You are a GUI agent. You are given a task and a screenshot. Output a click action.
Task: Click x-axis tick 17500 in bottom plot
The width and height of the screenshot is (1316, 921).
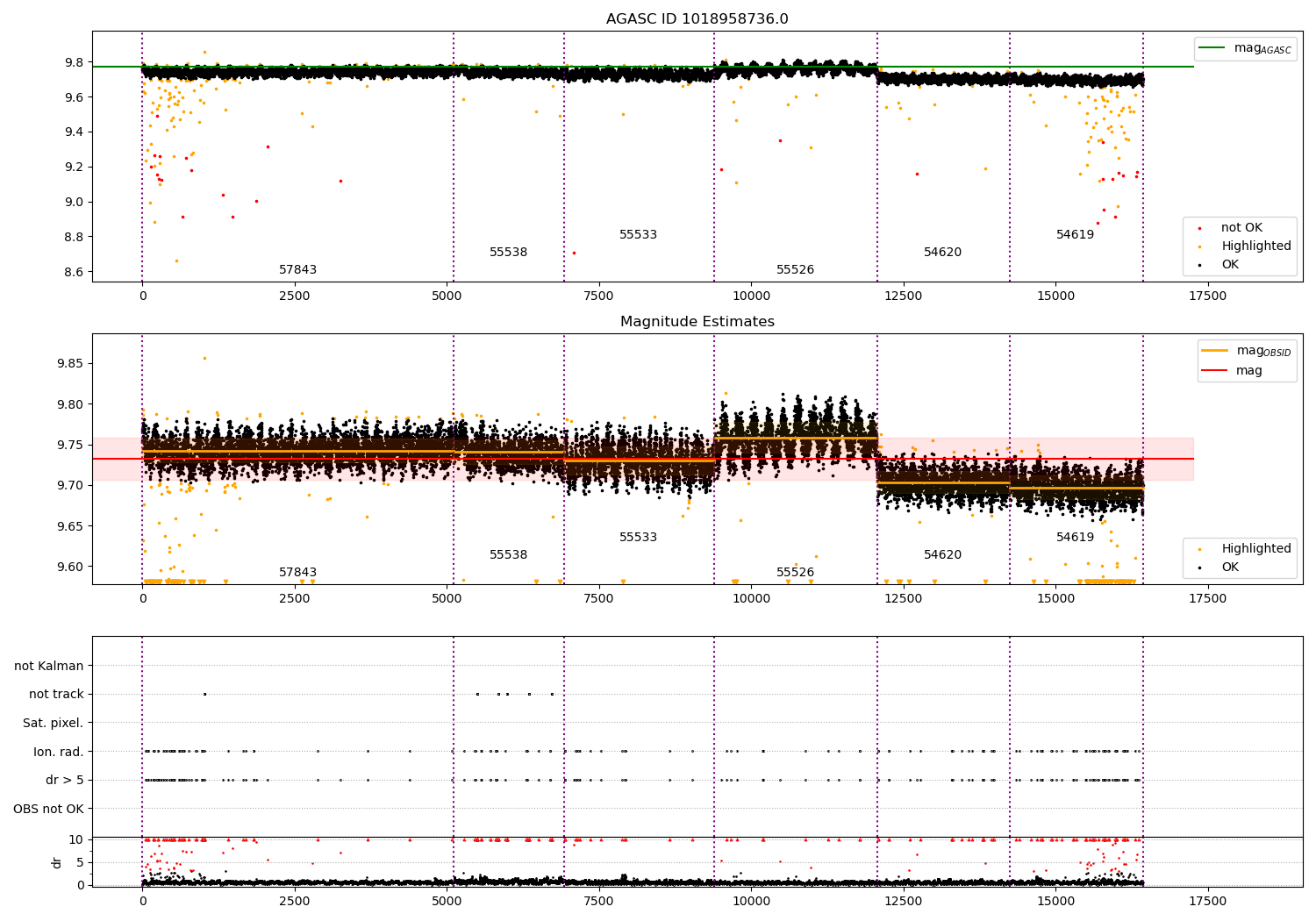pos(1207,901)
